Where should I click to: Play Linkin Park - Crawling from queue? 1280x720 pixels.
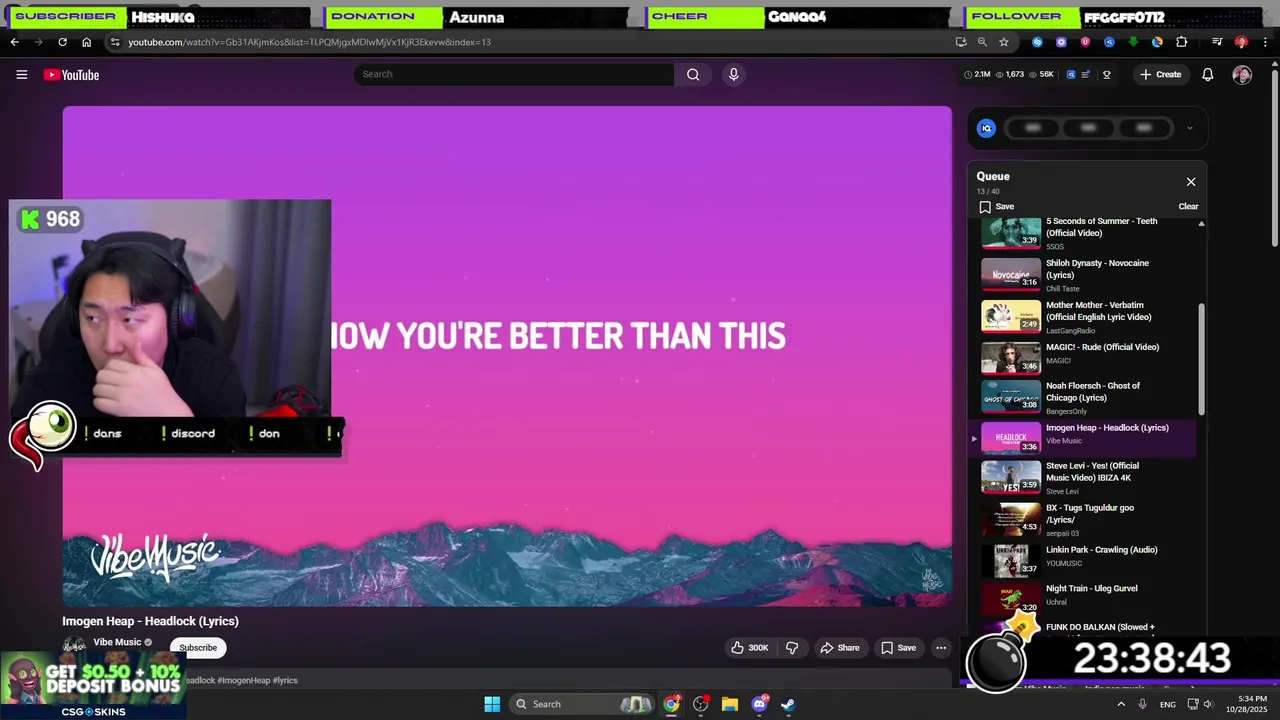[1089, 561]
